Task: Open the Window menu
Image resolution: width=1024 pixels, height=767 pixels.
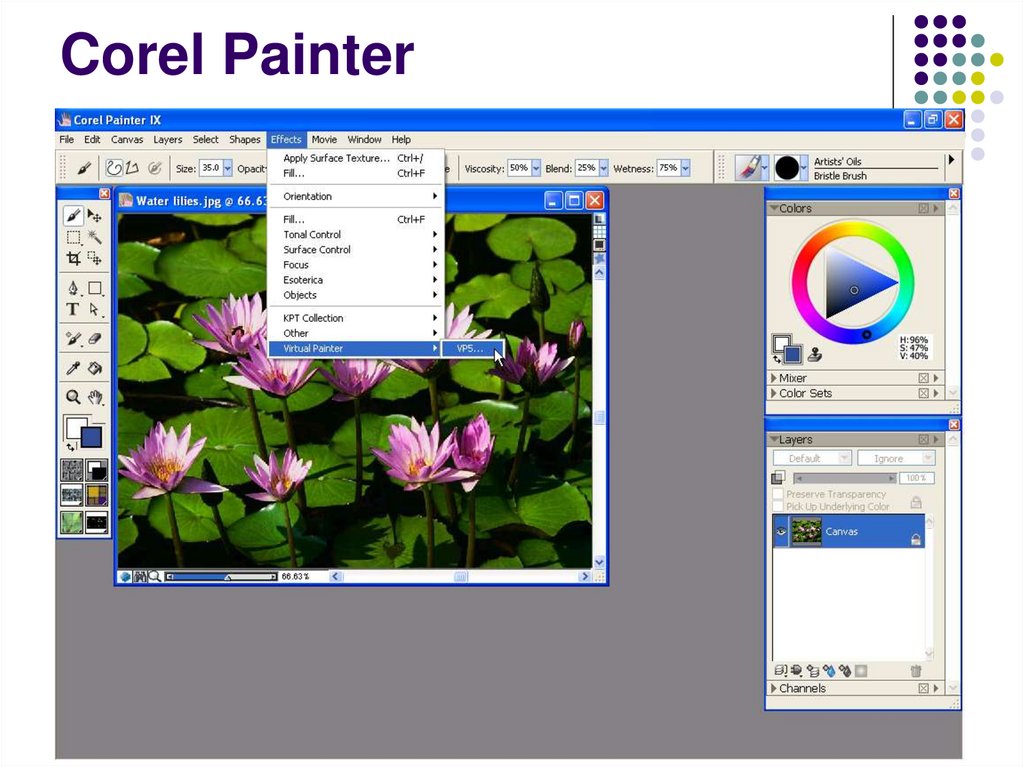Action: tap(364, 139)
